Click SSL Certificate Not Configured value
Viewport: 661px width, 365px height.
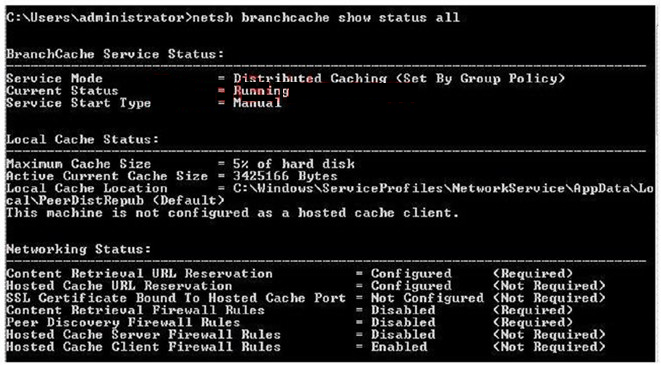pyautogui.click(x=427, y=298)
